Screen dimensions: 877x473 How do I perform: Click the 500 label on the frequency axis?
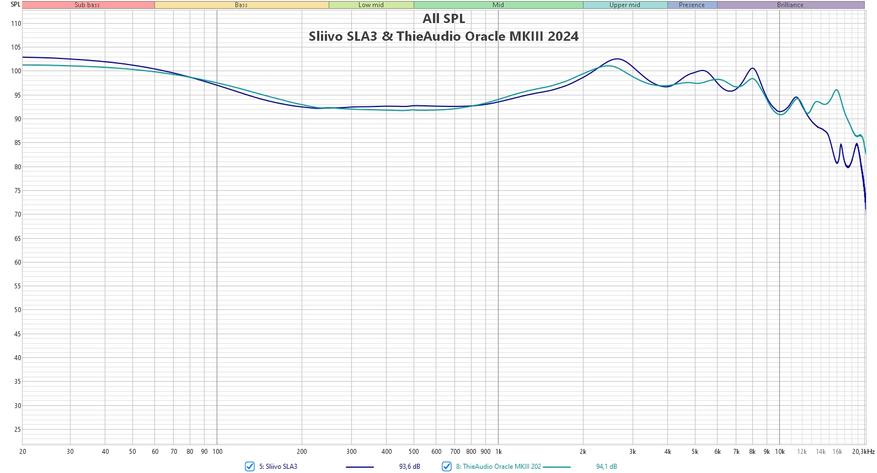(x=413, y=451)
